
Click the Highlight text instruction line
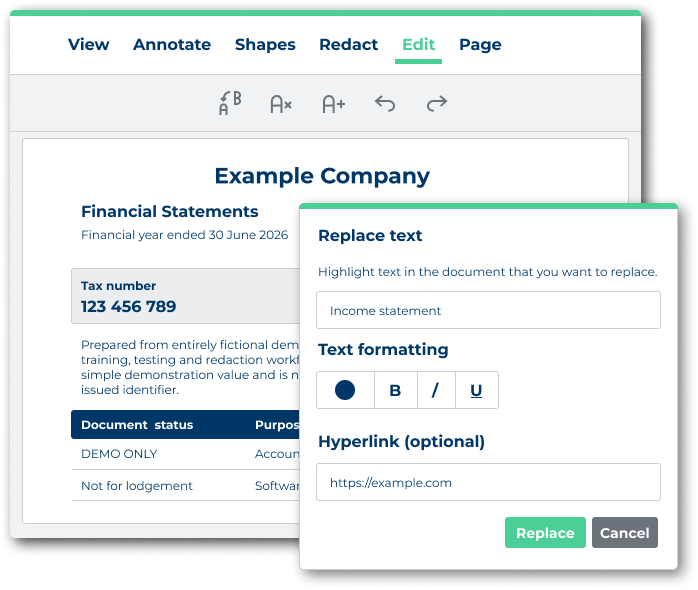point(487,272)
